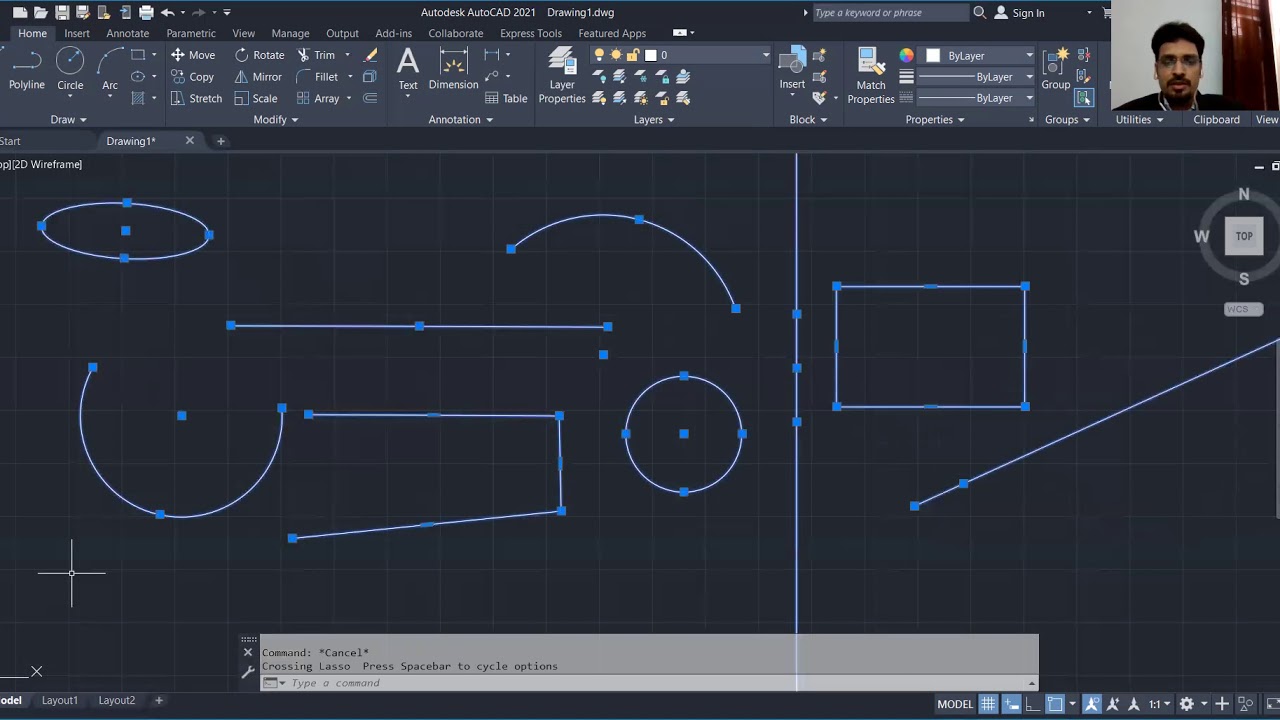Screen dimensions: 1280x720
Task: Close the Drawing1 file tab
Action: 189,141
